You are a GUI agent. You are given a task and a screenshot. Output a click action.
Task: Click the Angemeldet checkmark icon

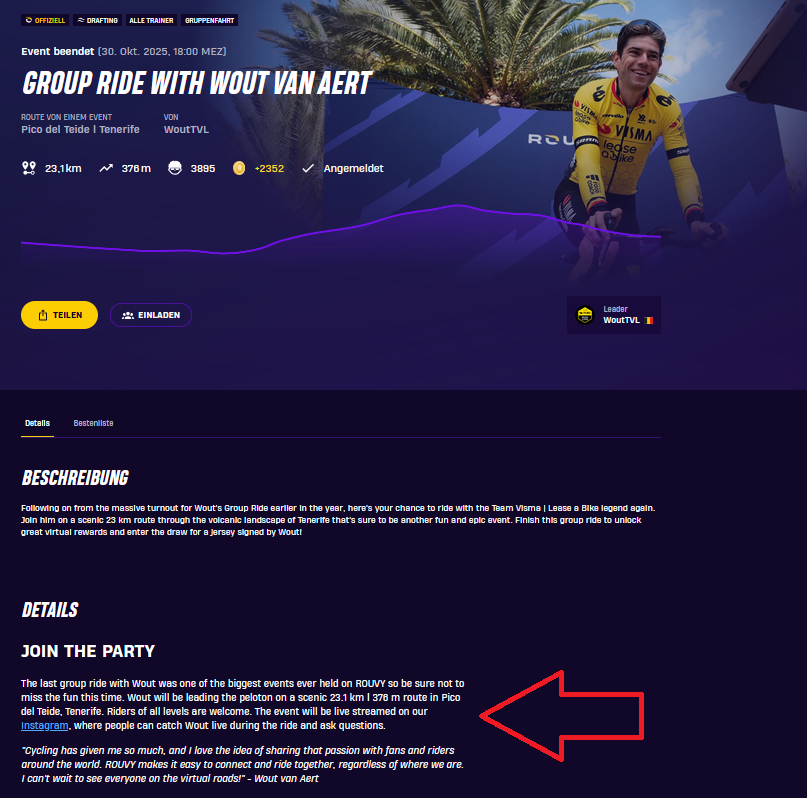[x=308, y=168]
